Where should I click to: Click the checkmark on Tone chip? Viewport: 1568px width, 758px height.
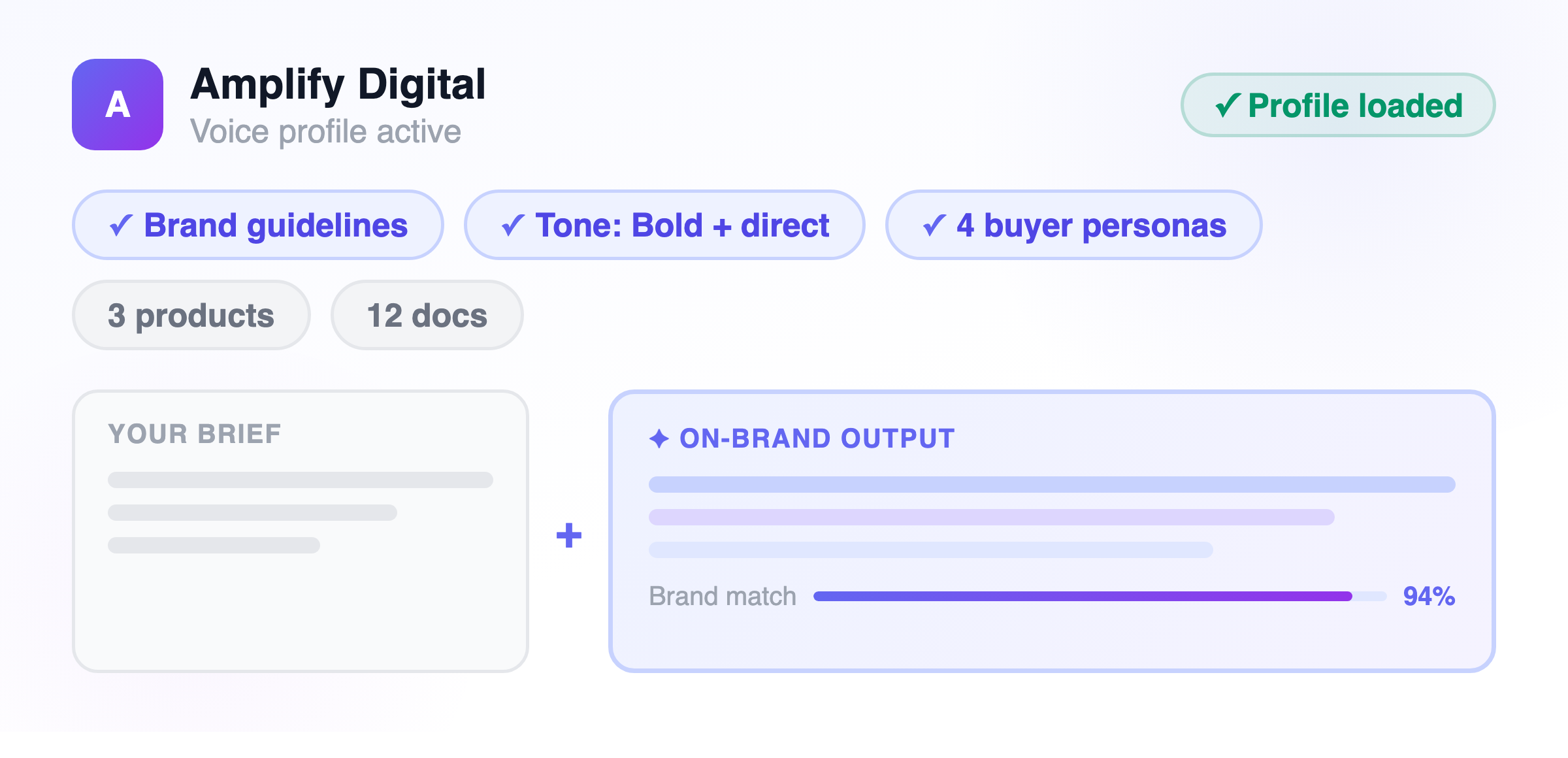[513, 225]
